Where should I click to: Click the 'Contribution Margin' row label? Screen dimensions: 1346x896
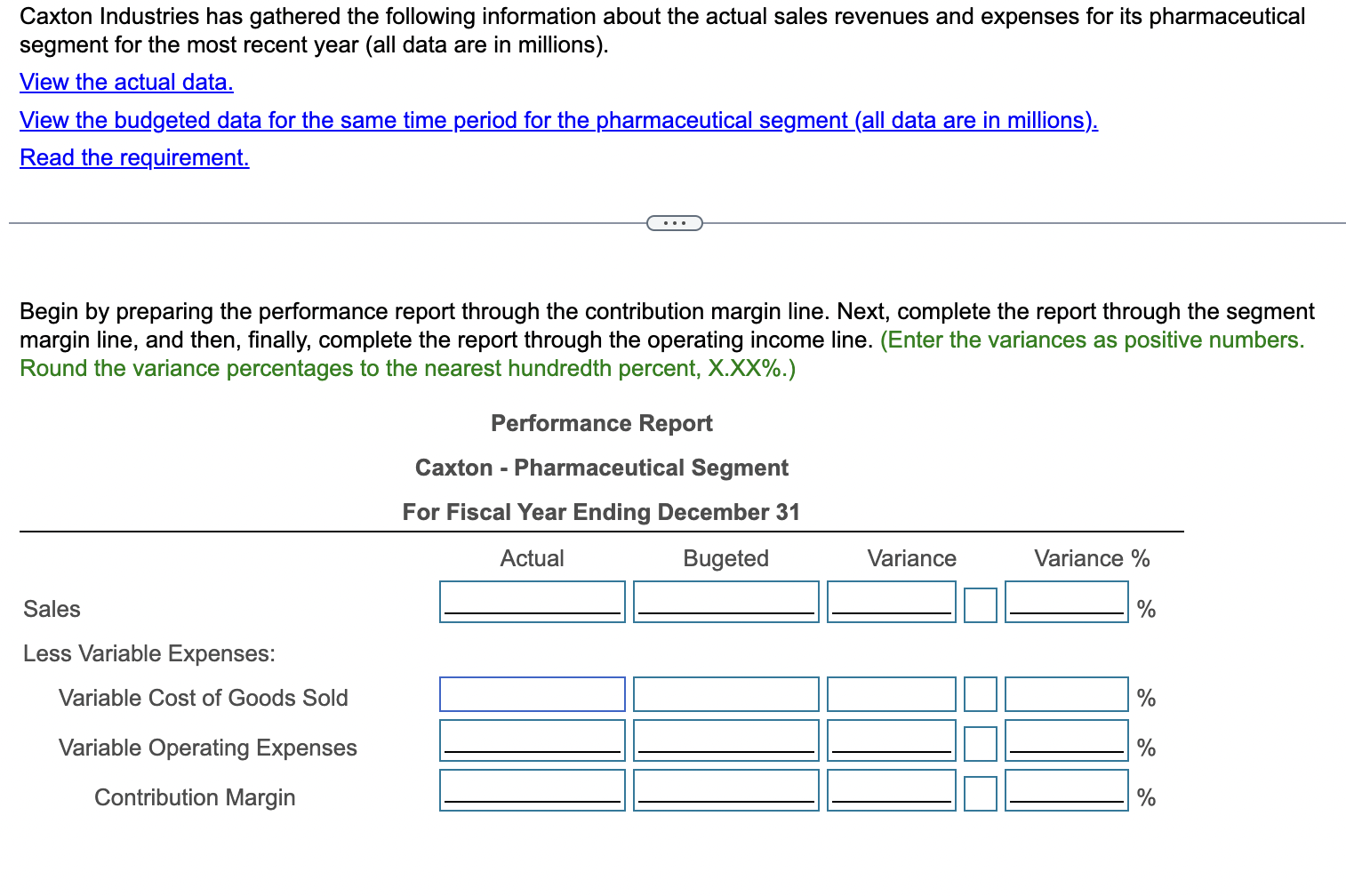pos(195,797)
